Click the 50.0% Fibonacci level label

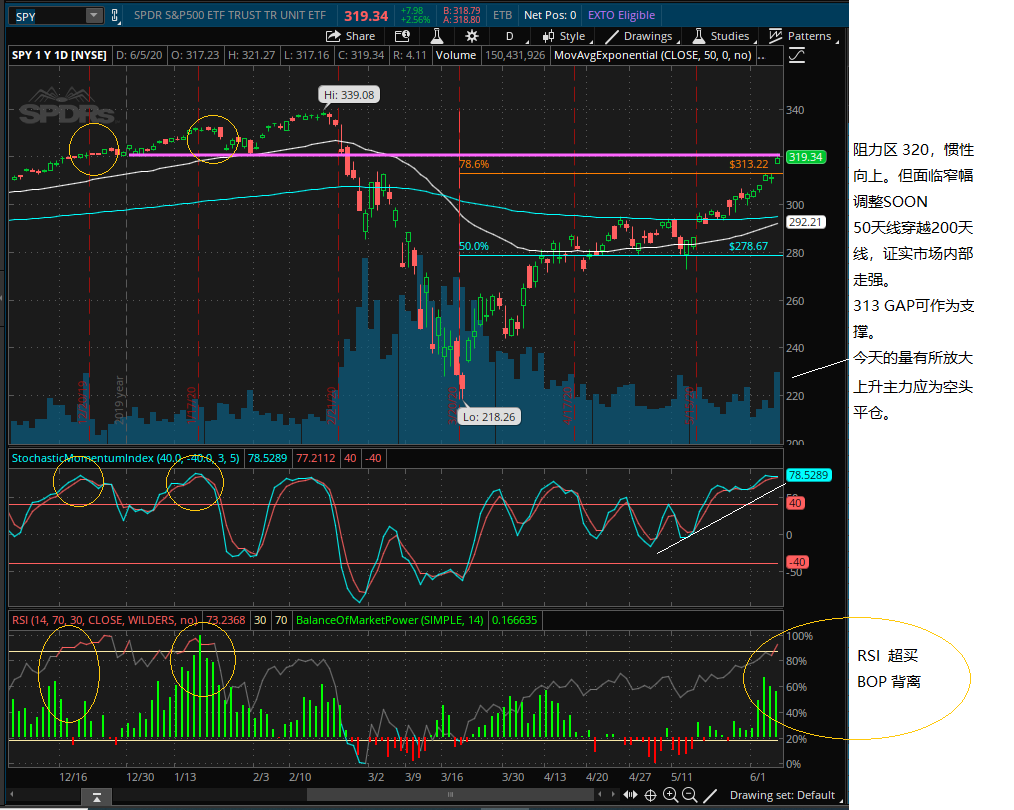pos(474,246)
